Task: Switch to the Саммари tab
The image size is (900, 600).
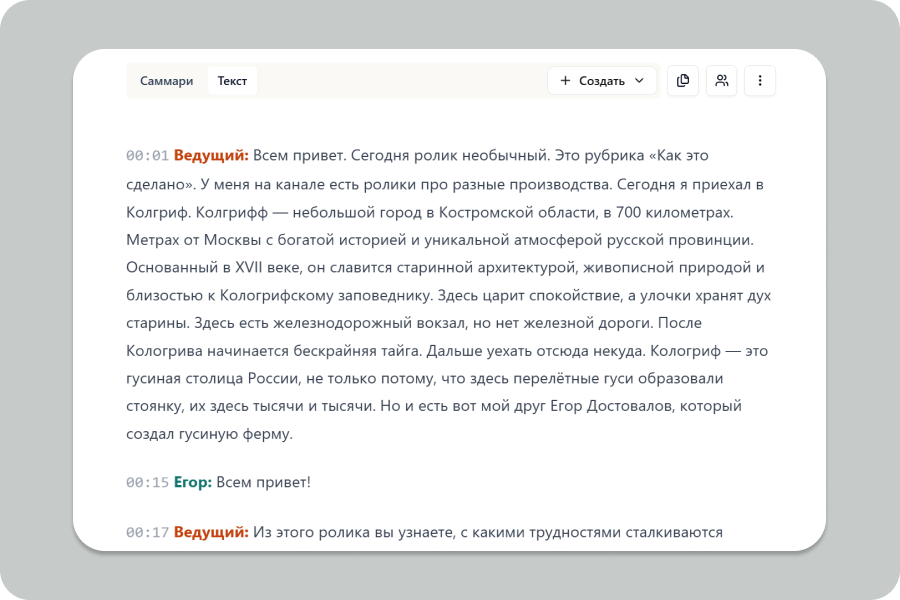Action: [166, 81]
